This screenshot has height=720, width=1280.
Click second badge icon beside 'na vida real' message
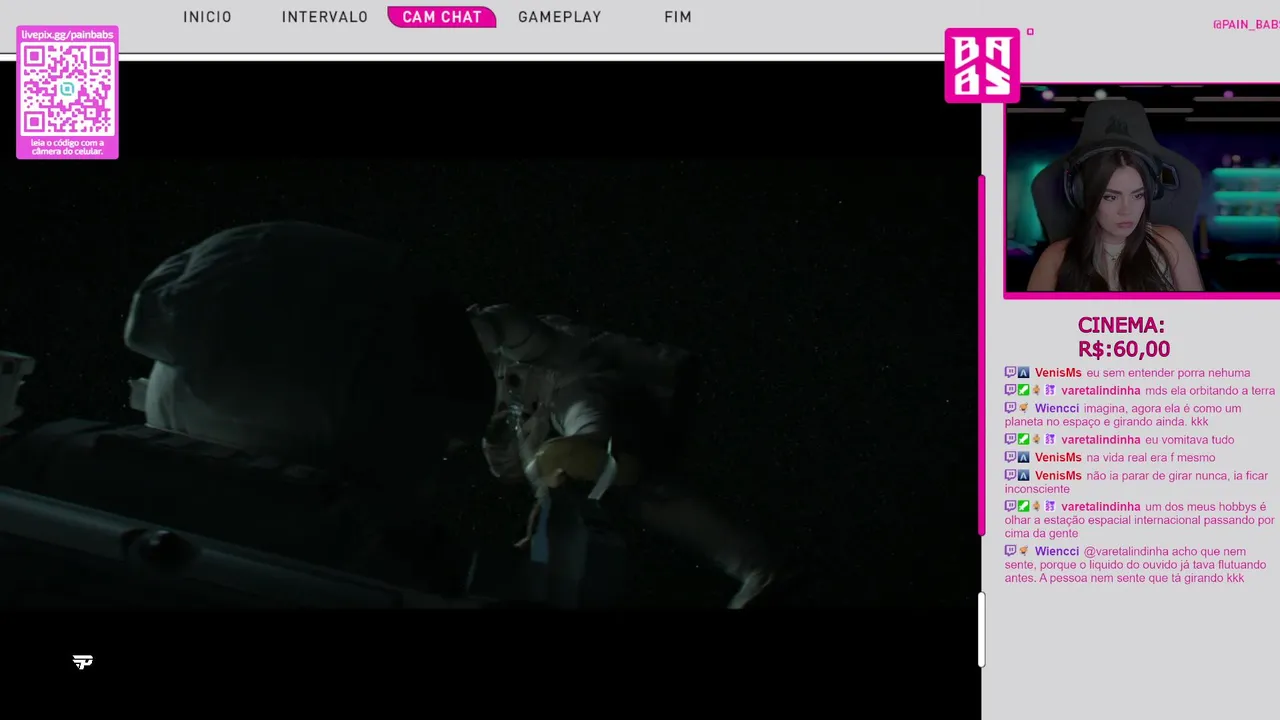(x=1024, y=458)
